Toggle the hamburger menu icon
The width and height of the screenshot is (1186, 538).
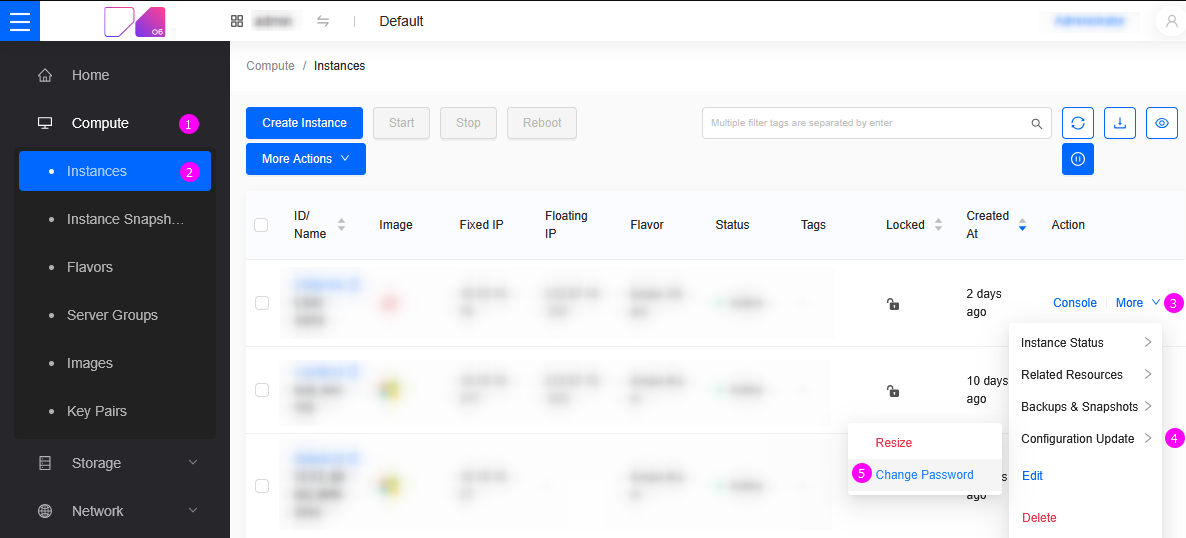pos(20,20)
